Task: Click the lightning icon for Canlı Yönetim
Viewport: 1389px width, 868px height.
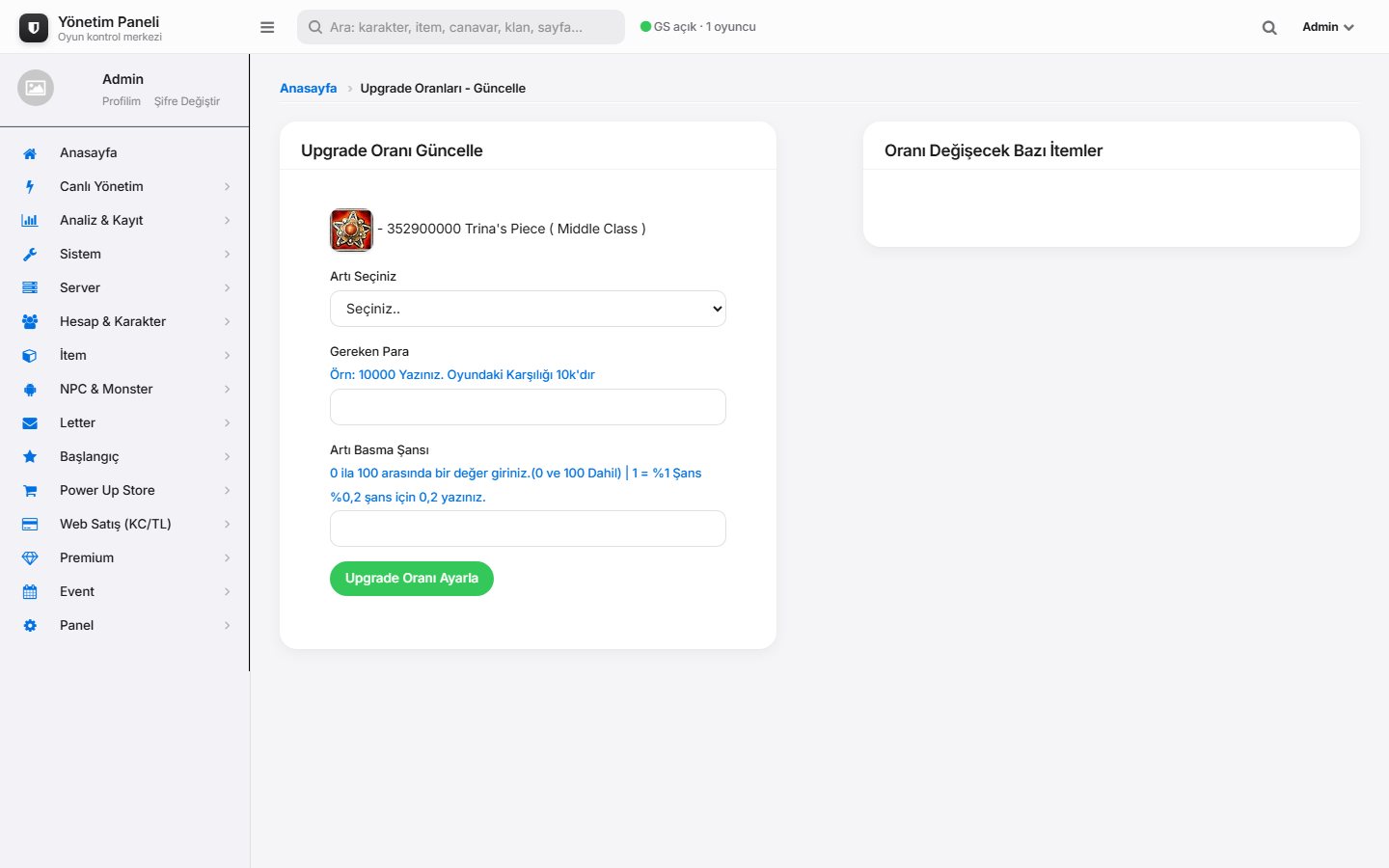Action: (x=30, y=187)
